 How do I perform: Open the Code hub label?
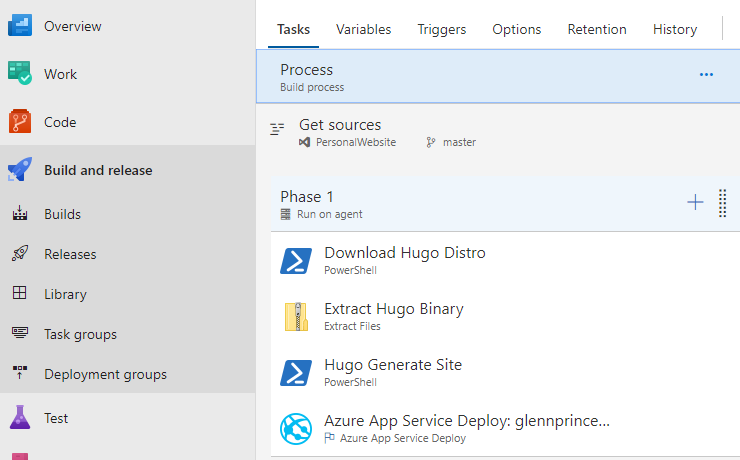(60, 122)
